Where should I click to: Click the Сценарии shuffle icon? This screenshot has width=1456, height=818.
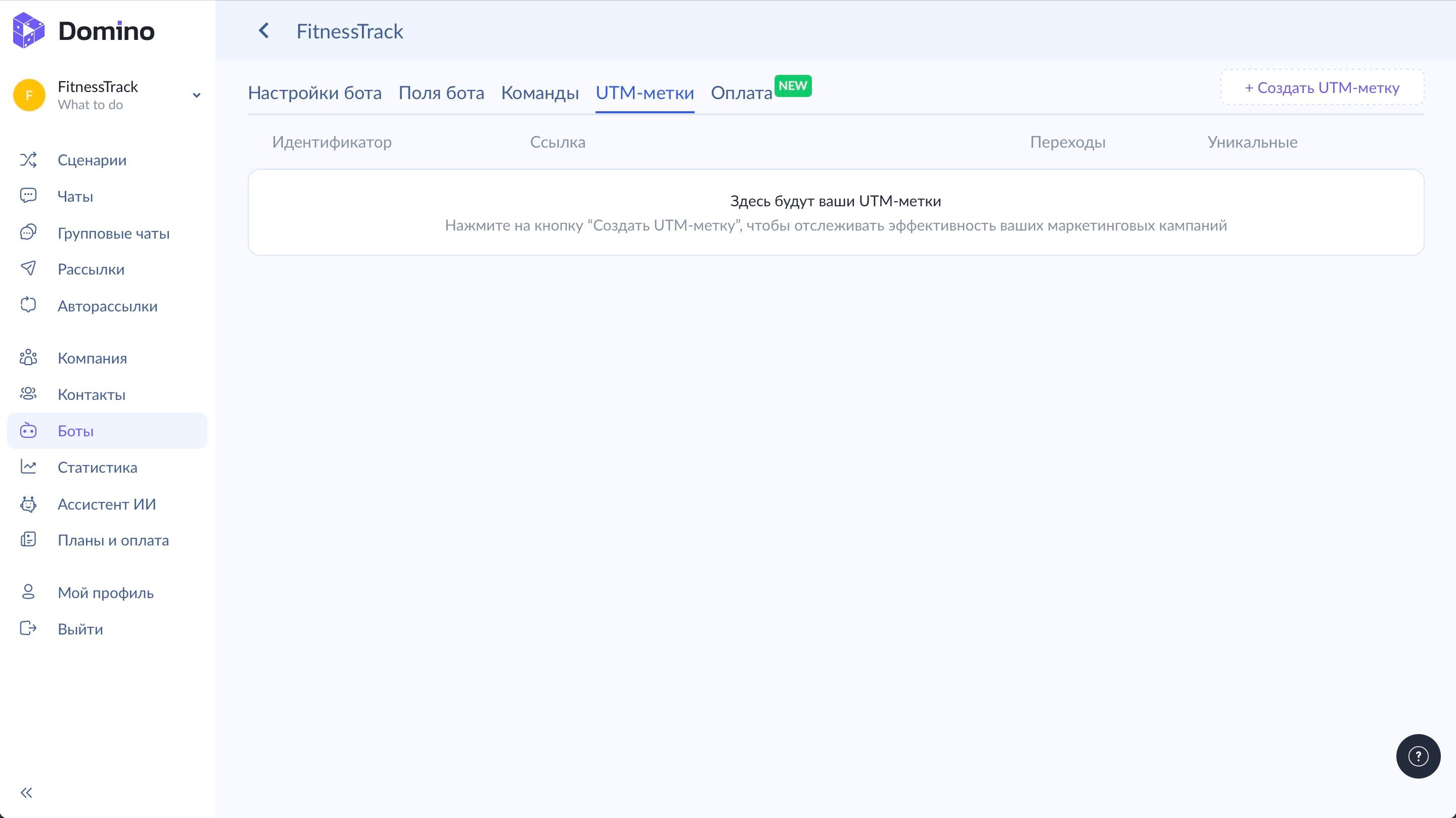click(28, 160)
